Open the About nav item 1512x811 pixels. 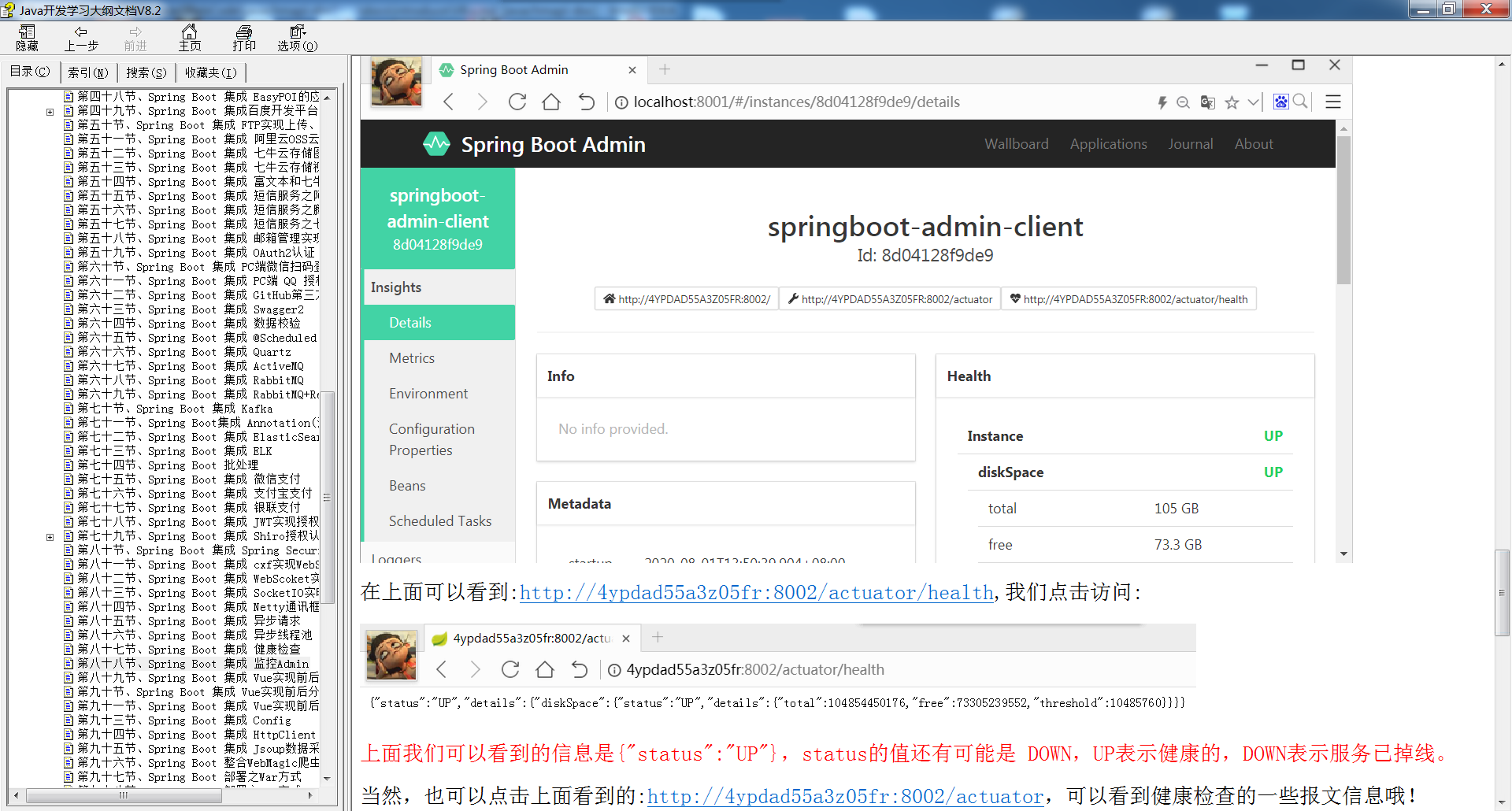coord(1254,144)
